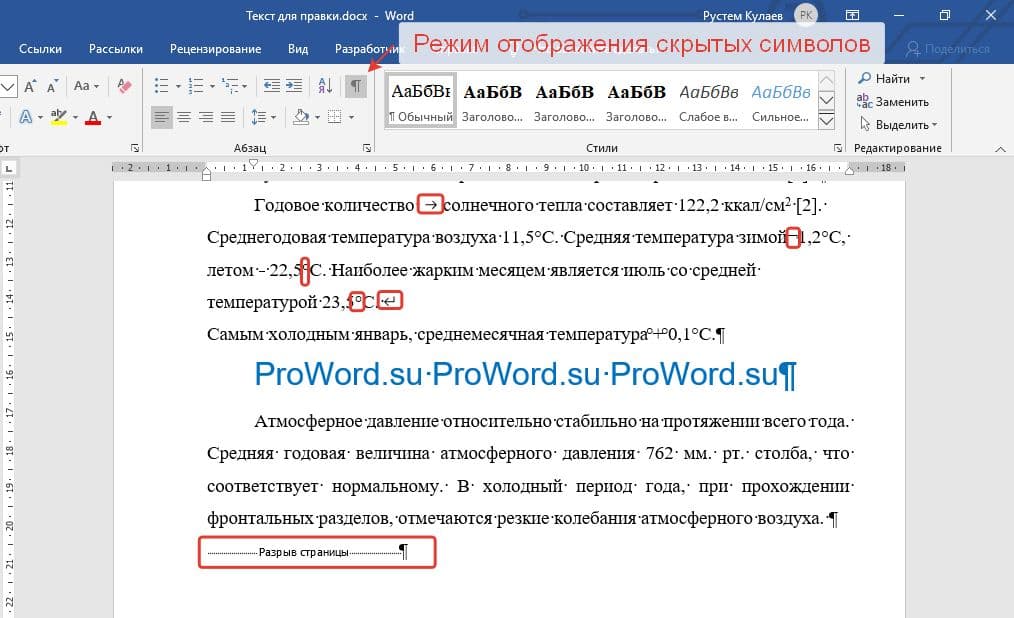The height and width of the screenshot is (618, 1014).
Task: Click the Justify alignment icon
Action: point(229,117)
